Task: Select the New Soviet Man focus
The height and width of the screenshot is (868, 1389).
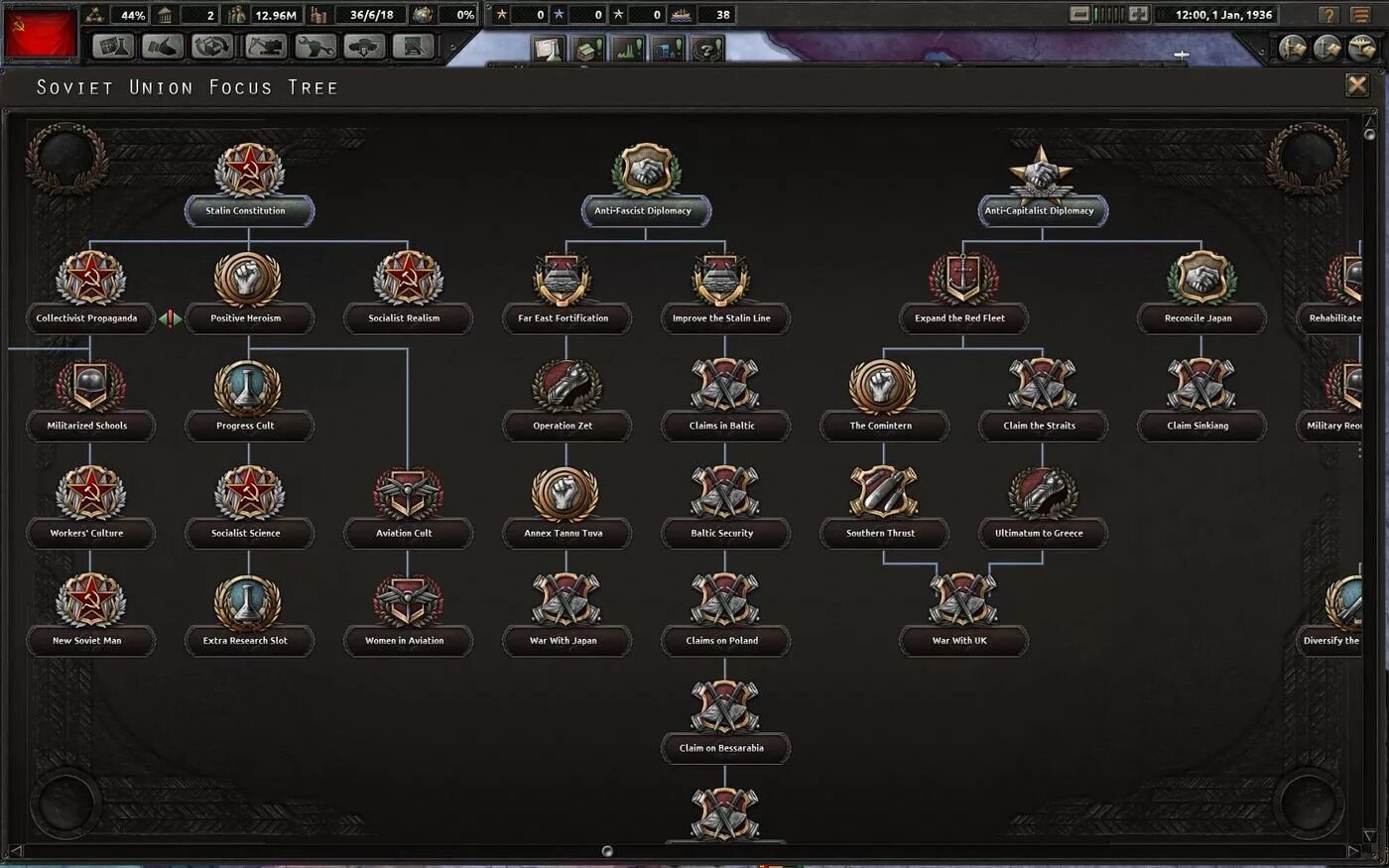Action: 90,614
